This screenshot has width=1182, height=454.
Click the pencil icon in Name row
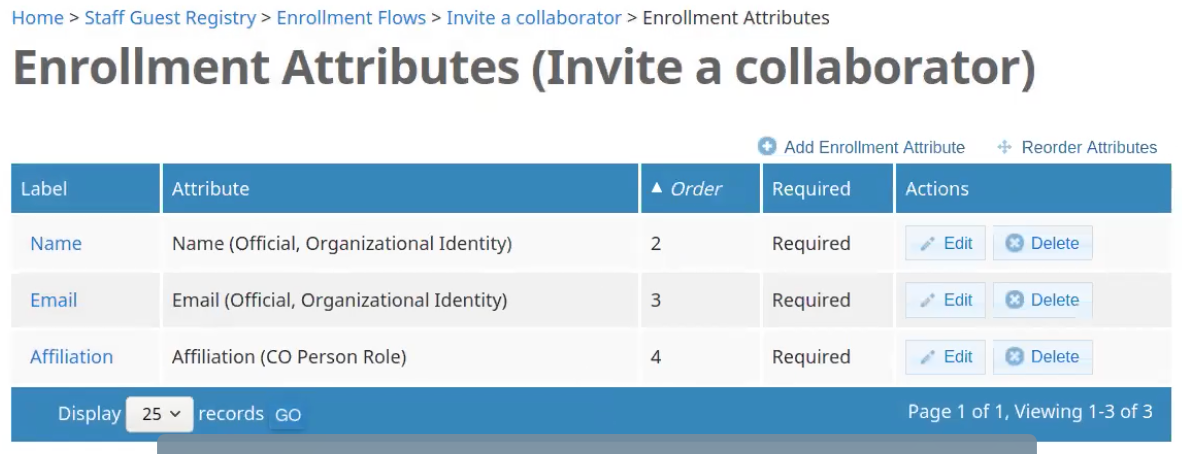928,244
